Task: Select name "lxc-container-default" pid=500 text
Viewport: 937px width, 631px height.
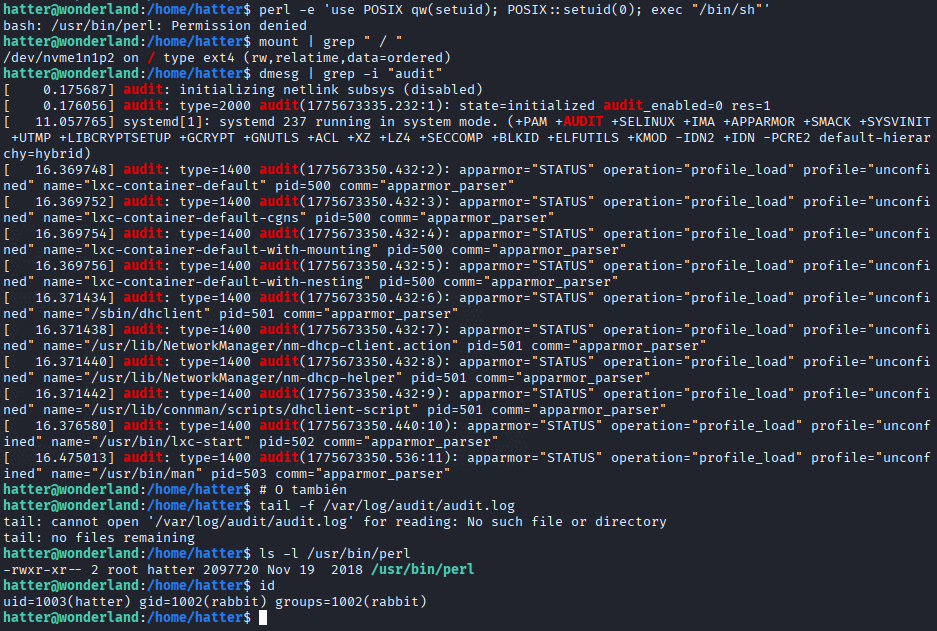Action: (187, 186)
